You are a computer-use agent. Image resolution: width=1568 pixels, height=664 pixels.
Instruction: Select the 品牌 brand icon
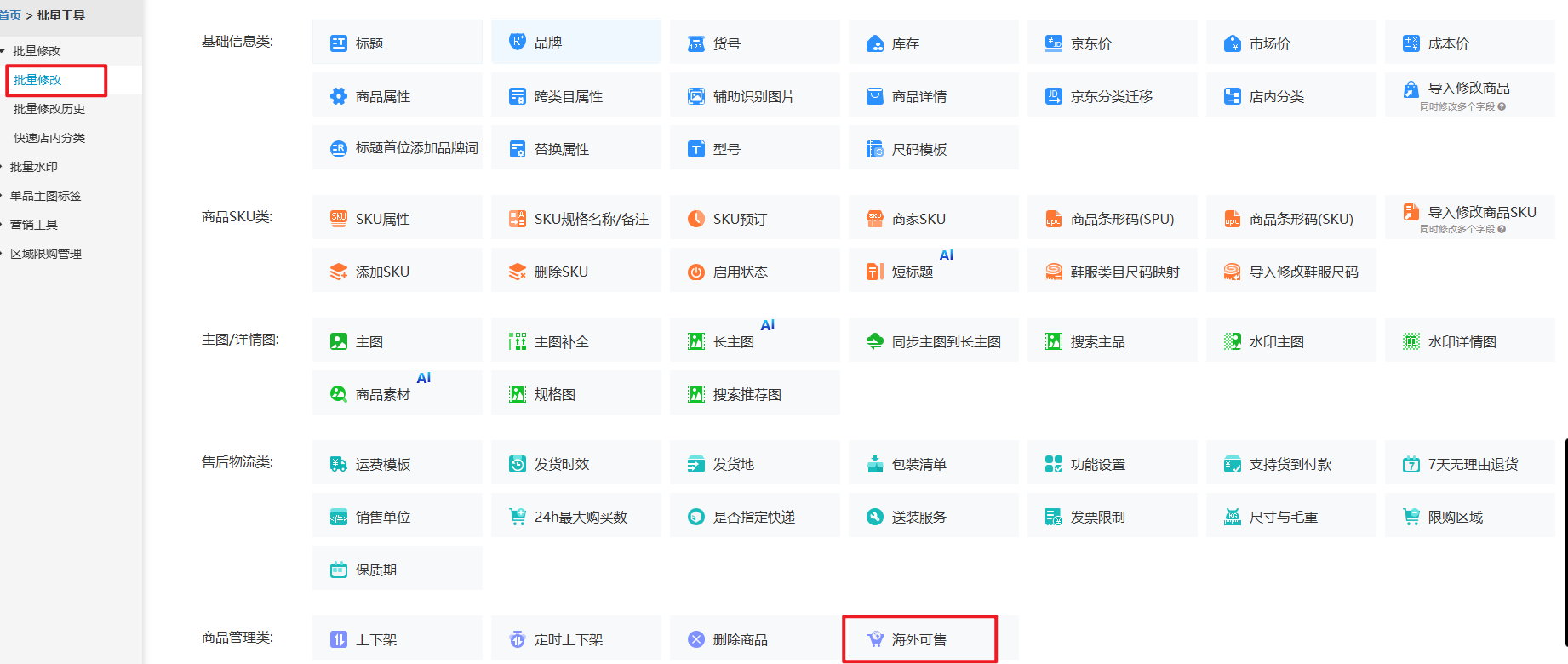(518, 42)
